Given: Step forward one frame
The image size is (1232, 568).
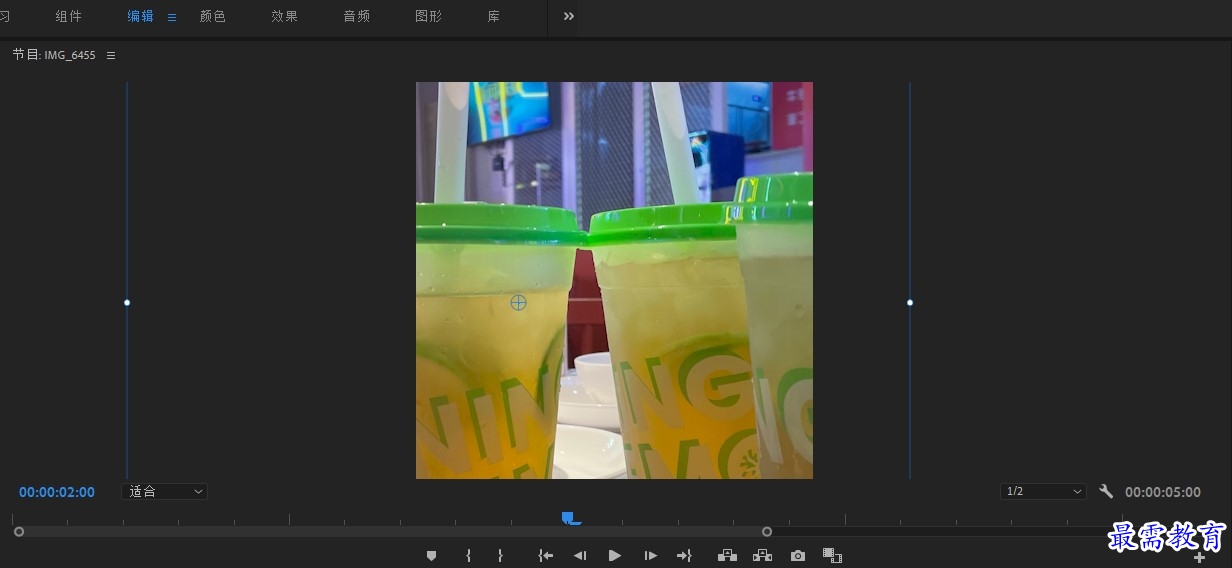Looking at the screenshot, I should [x=650, y=556].
